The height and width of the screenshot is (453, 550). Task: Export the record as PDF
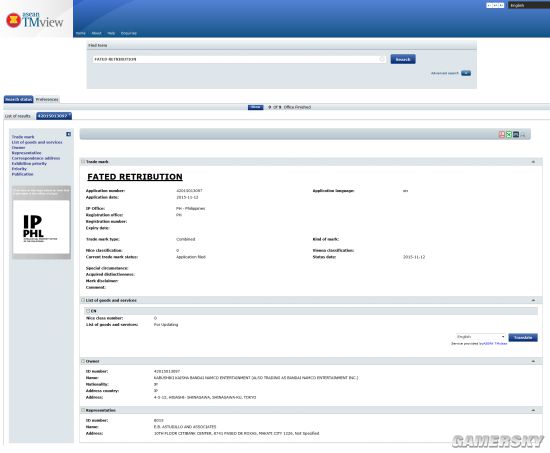click(502, 135)
